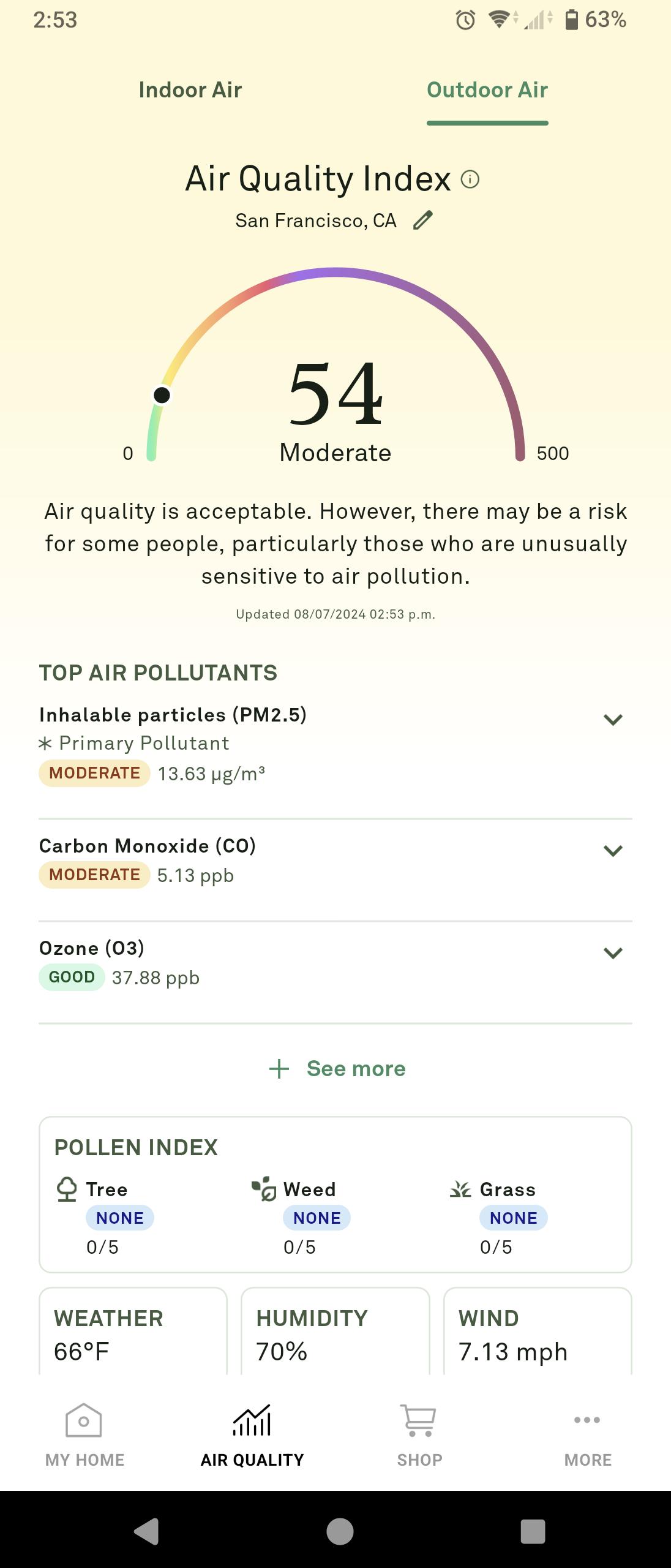The image size is (671, 1568).
Task: Expand Inhalable particles PM2.5 details
Action: click(x=613, y=720)
